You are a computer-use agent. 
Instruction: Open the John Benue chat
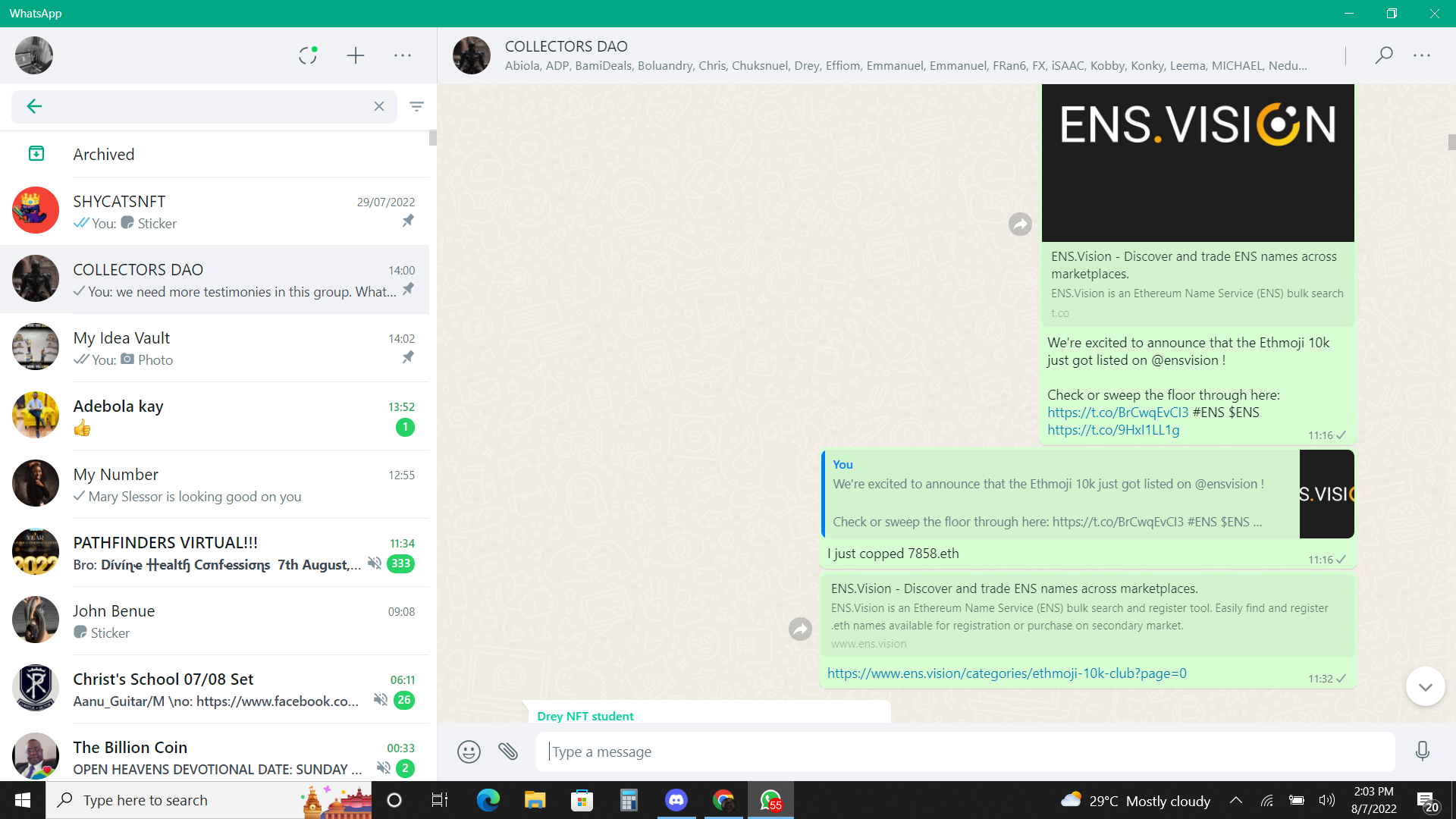click(x=215, y=620)
